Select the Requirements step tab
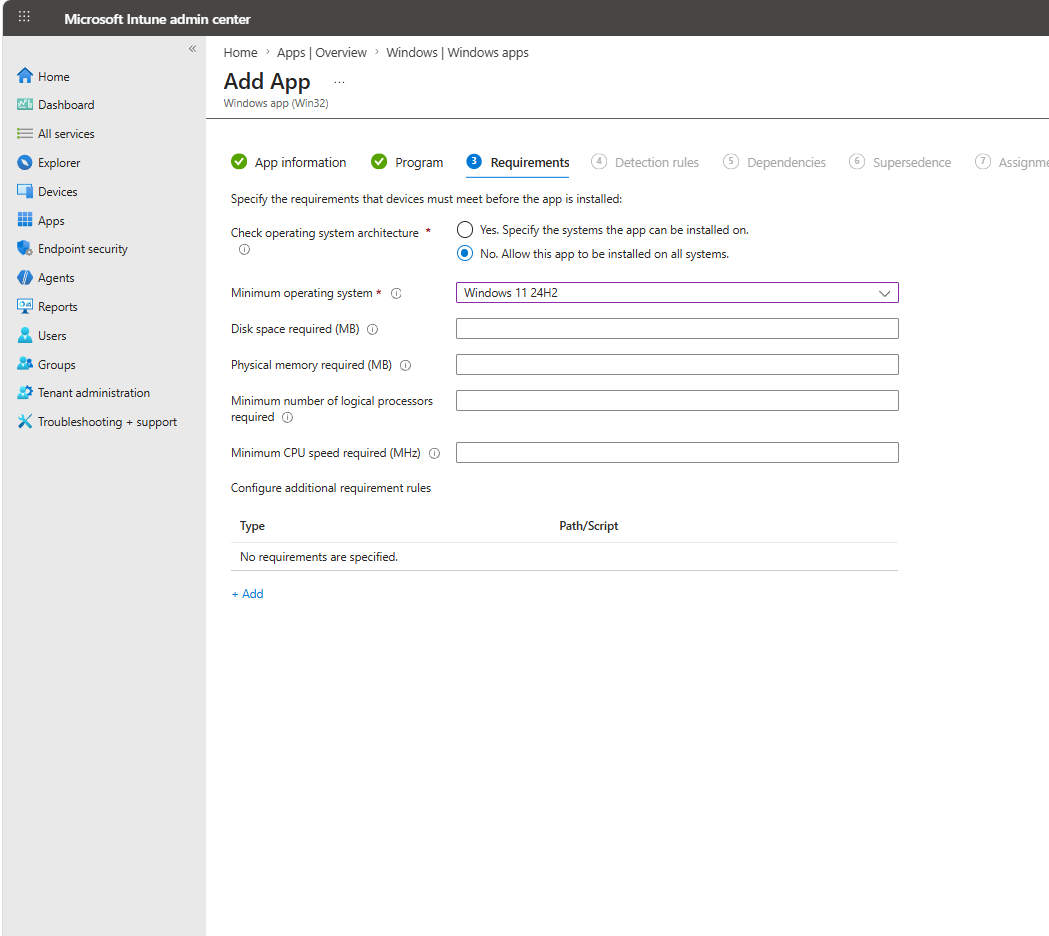The width and height of the screenshot is (1049, 936). (518, 163)
